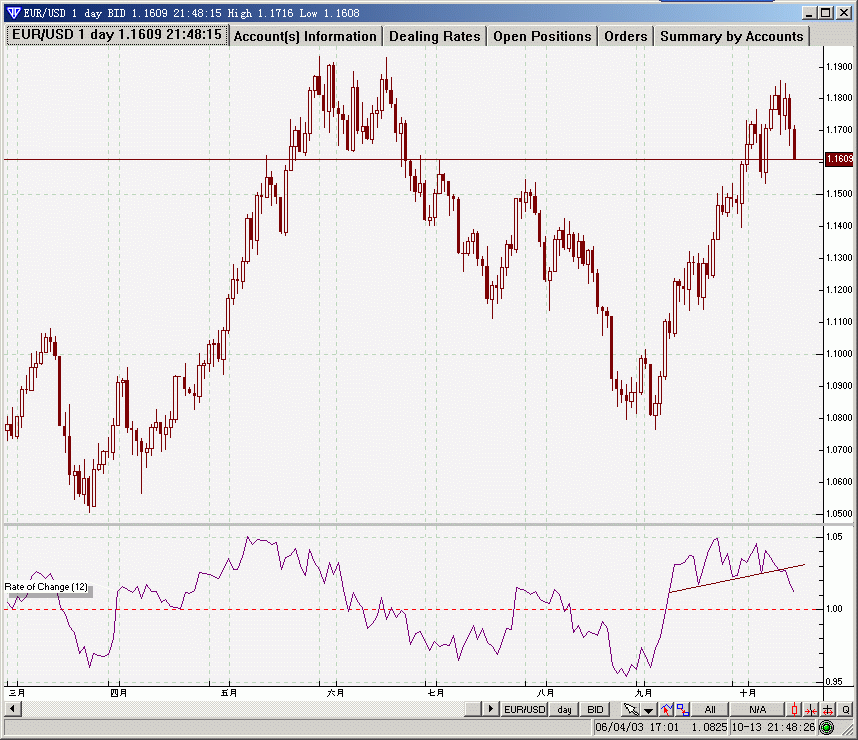Click the trendline drawn on Rate of Change

tap(737, 578)
